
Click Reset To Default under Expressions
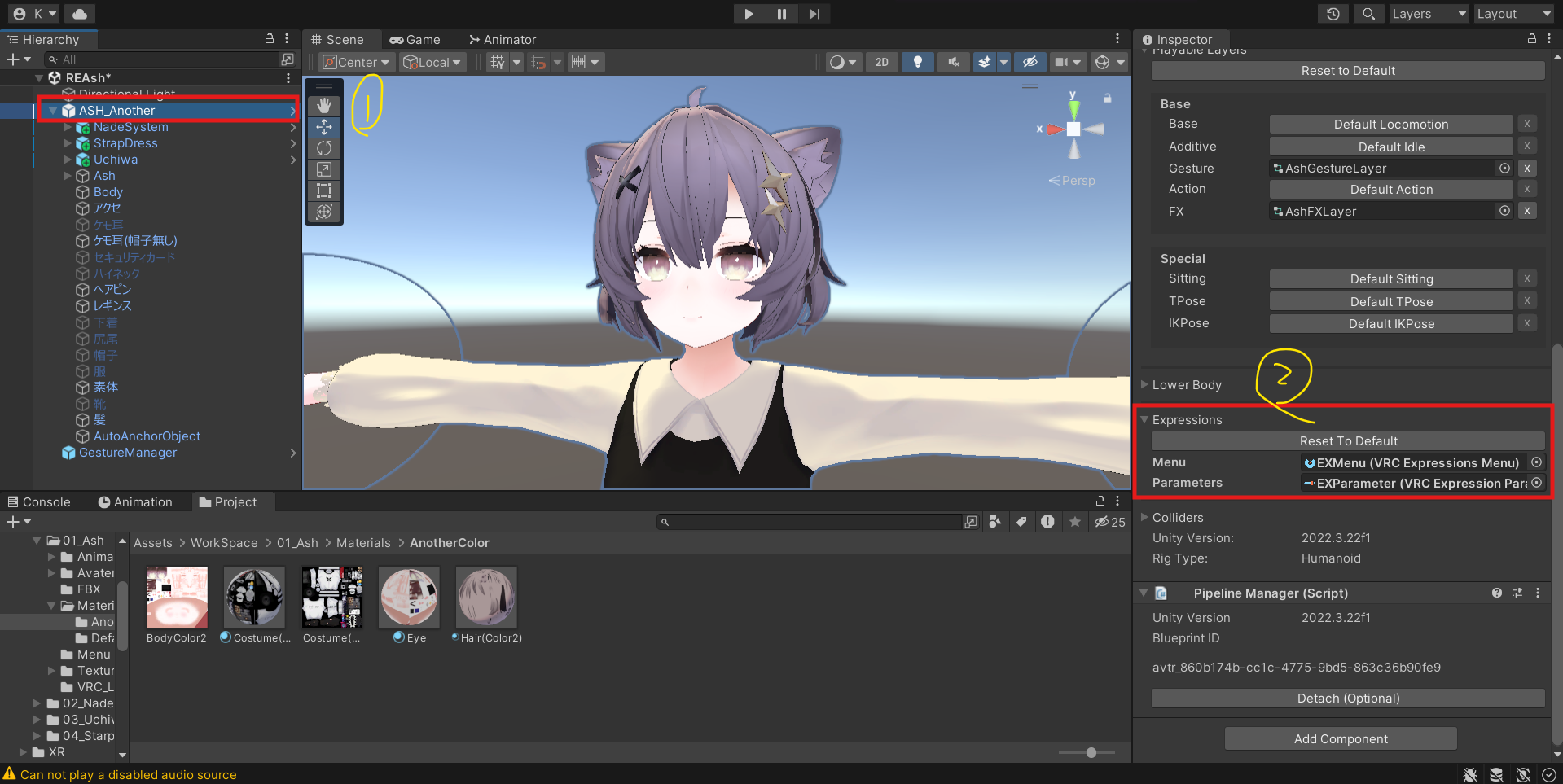click(x=1347, y=440)
